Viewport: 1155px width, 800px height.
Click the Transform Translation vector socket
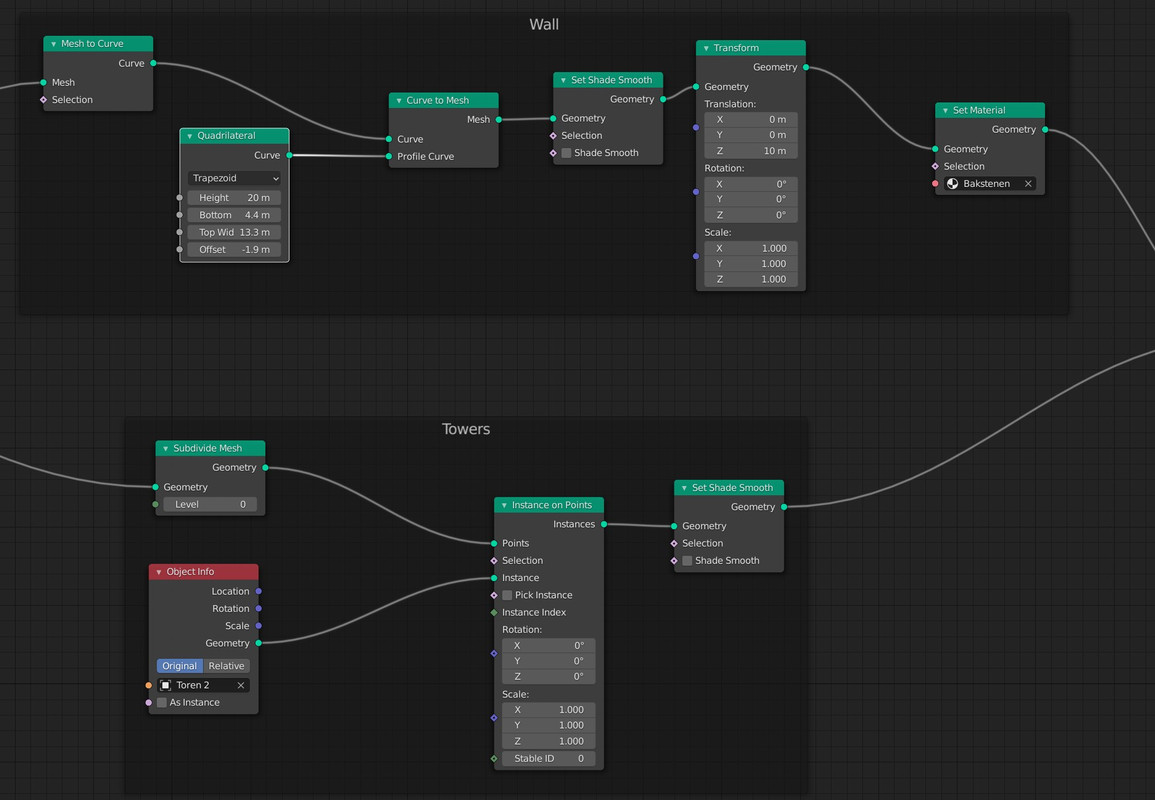(696, 127)
